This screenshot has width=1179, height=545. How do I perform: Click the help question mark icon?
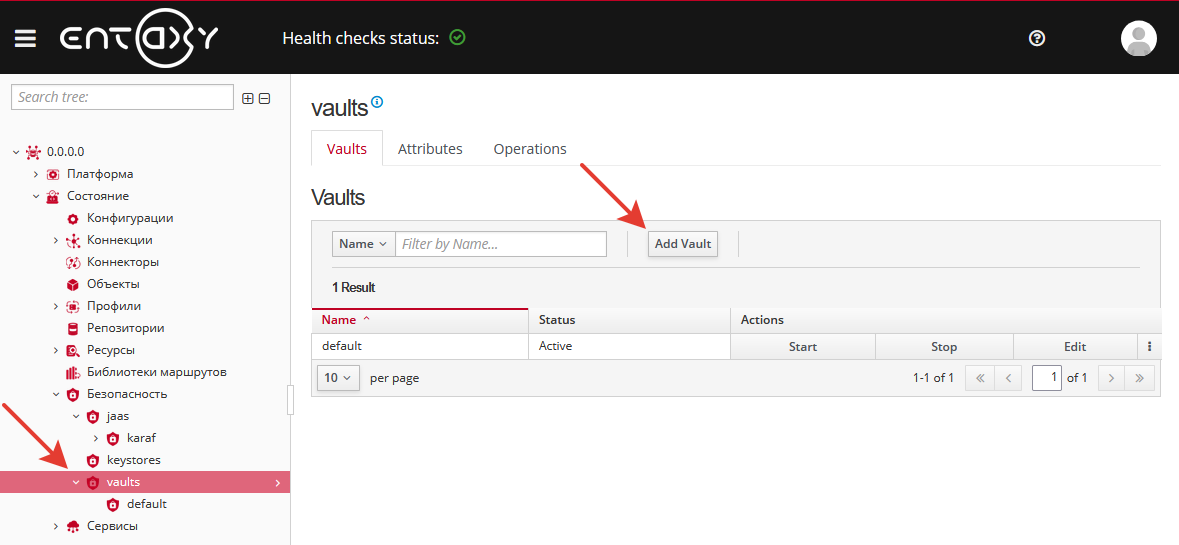[1037, 38]
